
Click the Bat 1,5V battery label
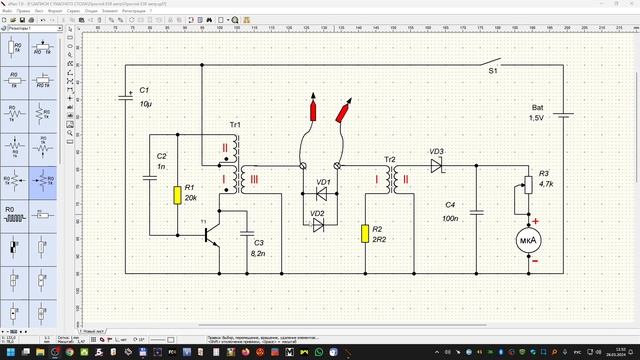(x=537, y=113)
